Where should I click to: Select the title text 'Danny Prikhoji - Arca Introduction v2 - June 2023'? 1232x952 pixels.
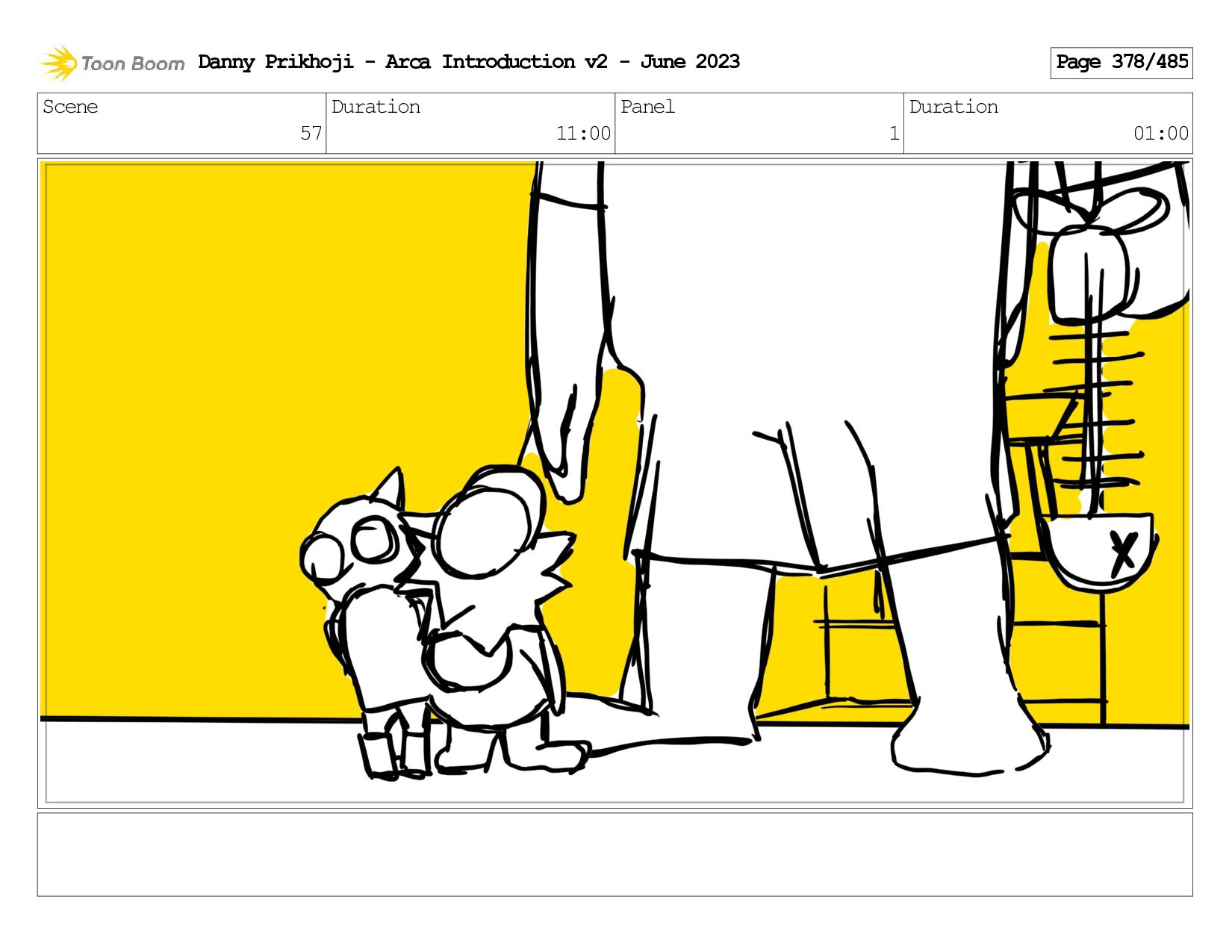tap(469, 62)
